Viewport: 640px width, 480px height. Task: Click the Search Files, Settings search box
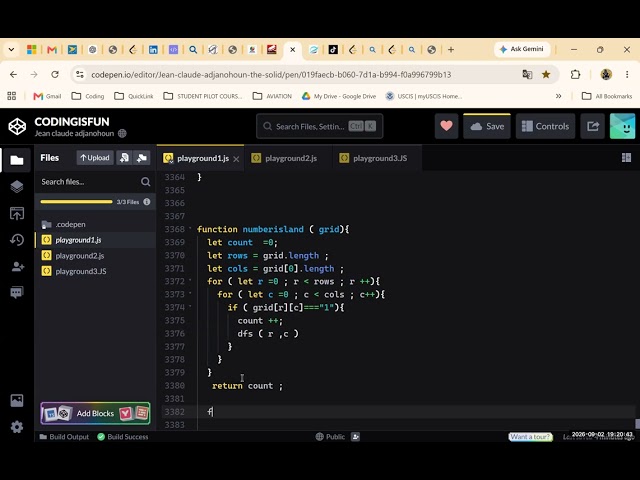click(x=320, y=126)
